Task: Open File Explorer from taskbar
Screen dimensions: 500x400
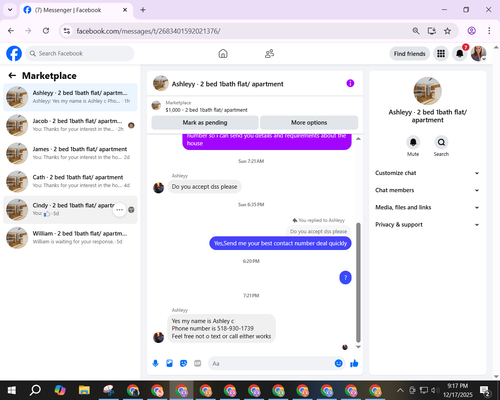Action: [x=84, y=390]
